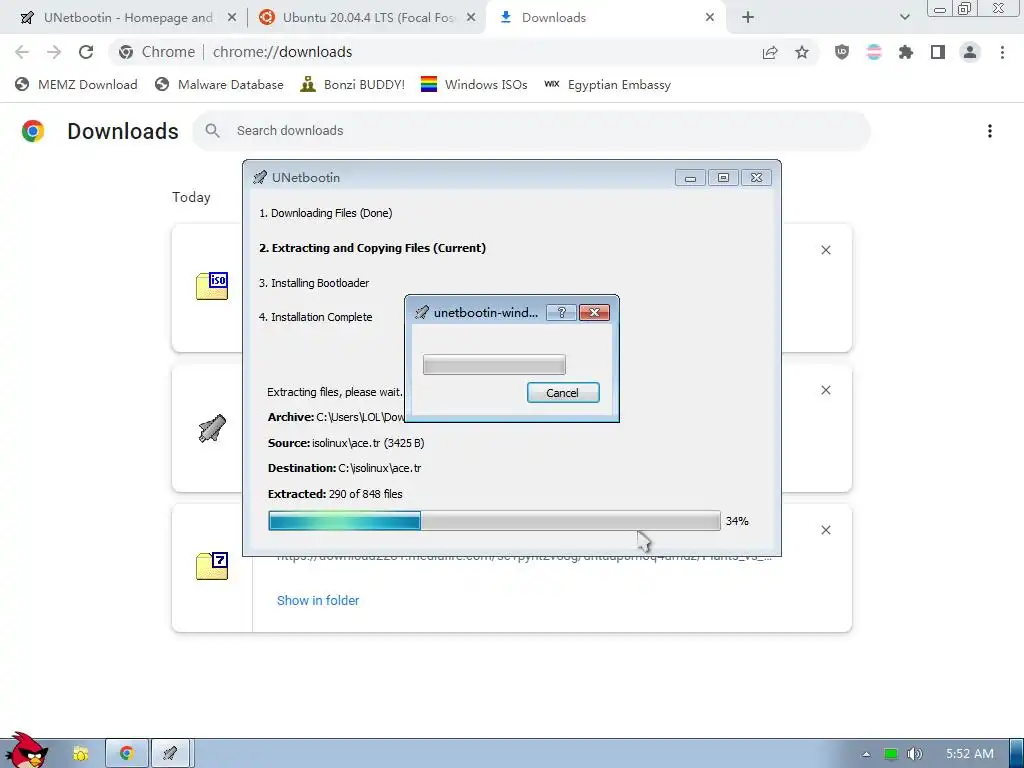Open Chrome's three-dot main menu
1024x768 pixels.
[1002, 52]
